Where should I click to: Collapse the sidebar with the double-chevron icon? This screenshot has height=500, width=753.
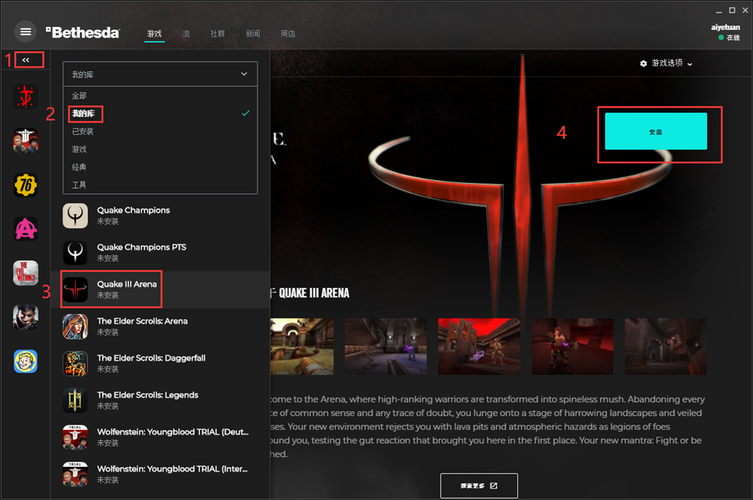pyautogui.click(x=26, y=60)
